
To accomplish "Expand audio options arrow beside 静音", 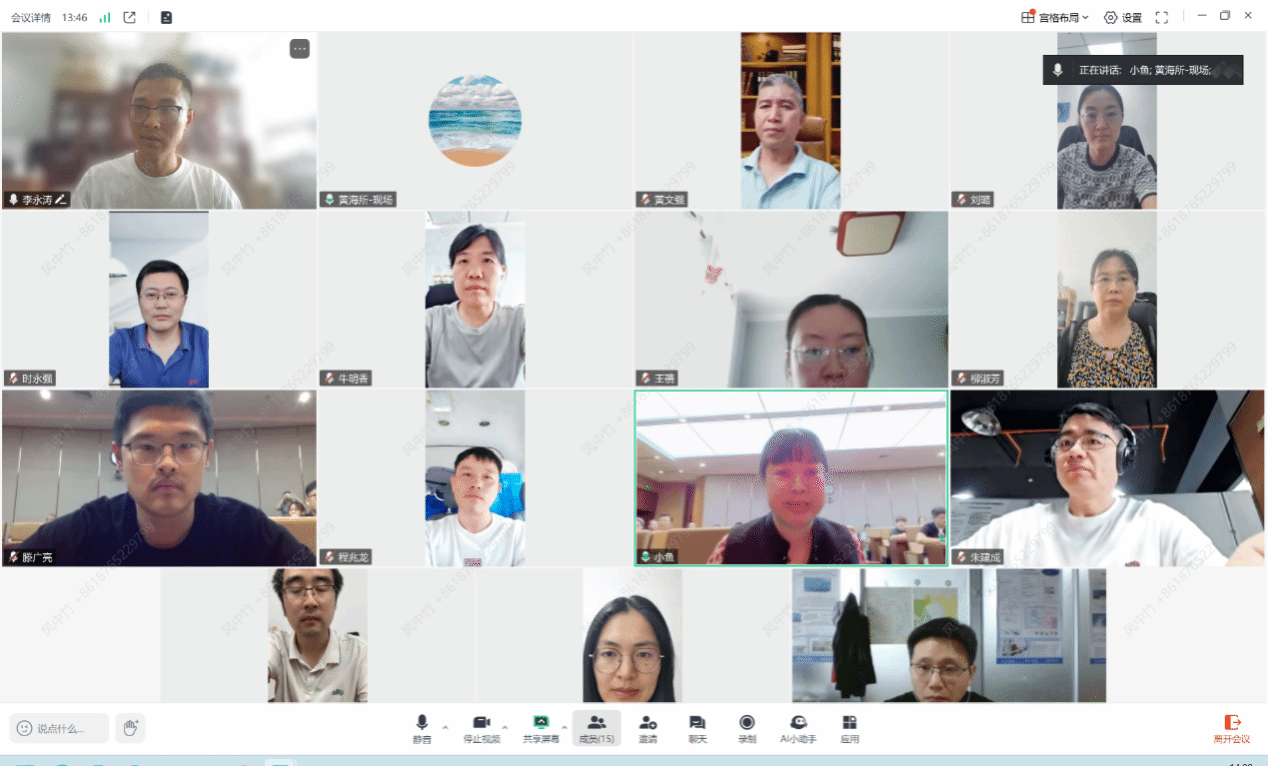I will coord(445,727).
